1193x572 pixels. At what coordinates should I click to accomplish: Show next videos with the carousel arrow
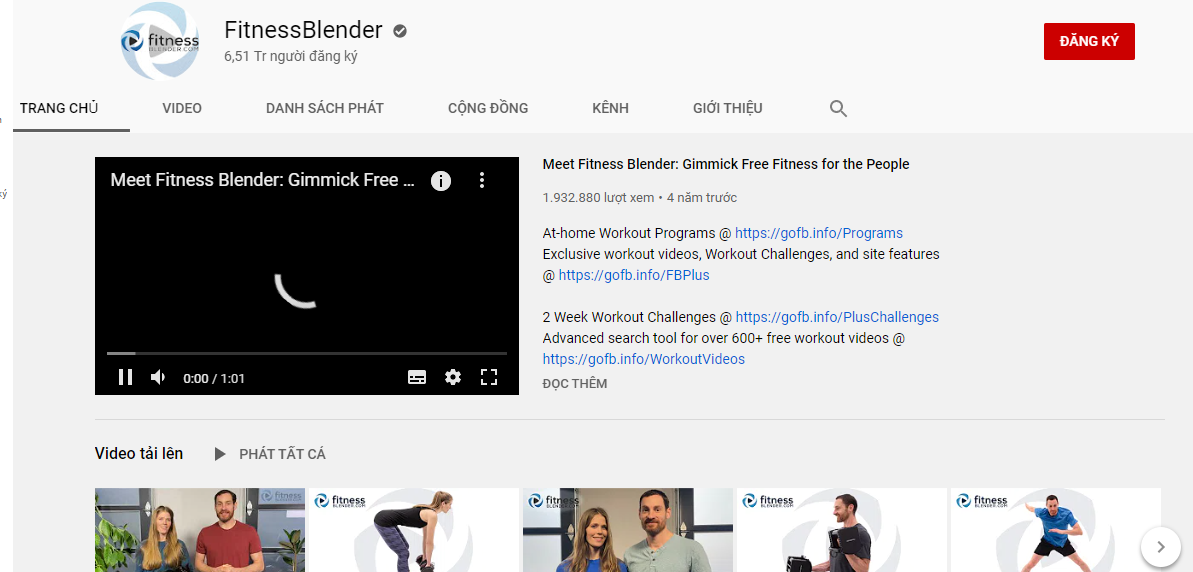(x=1160, y=546)
